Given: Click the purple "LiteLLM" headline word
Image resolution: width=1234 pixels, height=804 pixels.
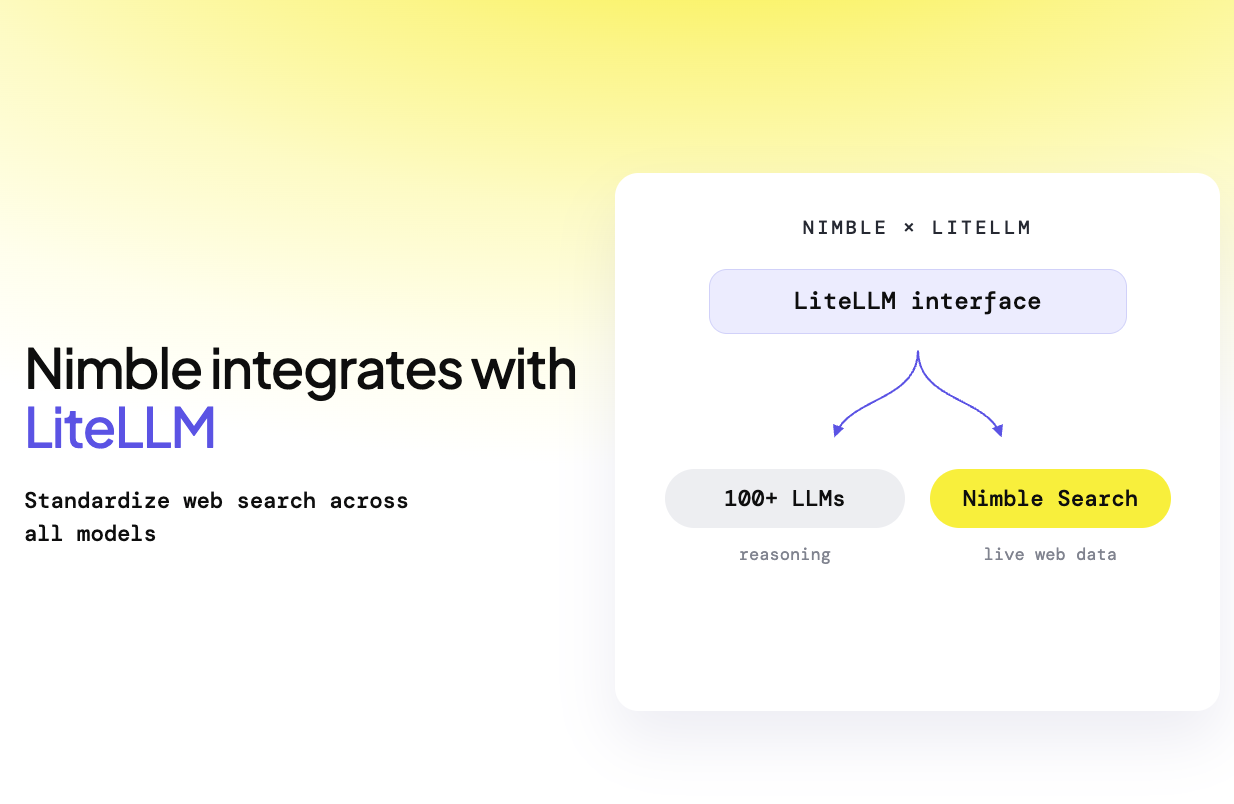Looking at the screenshot, I should pos(120,427).
